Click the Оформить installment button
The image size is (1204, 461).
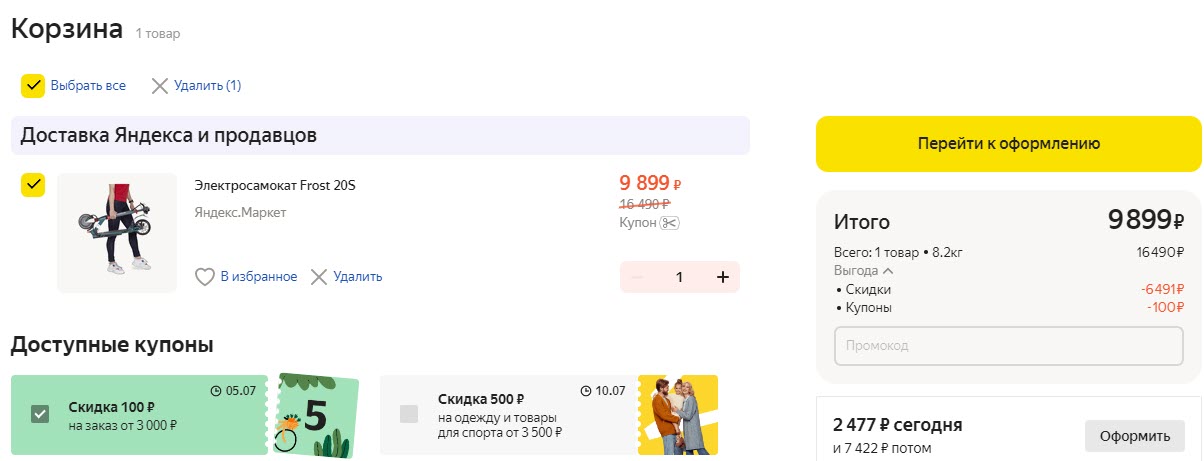pyautogui.click(x=1135, y=436)
